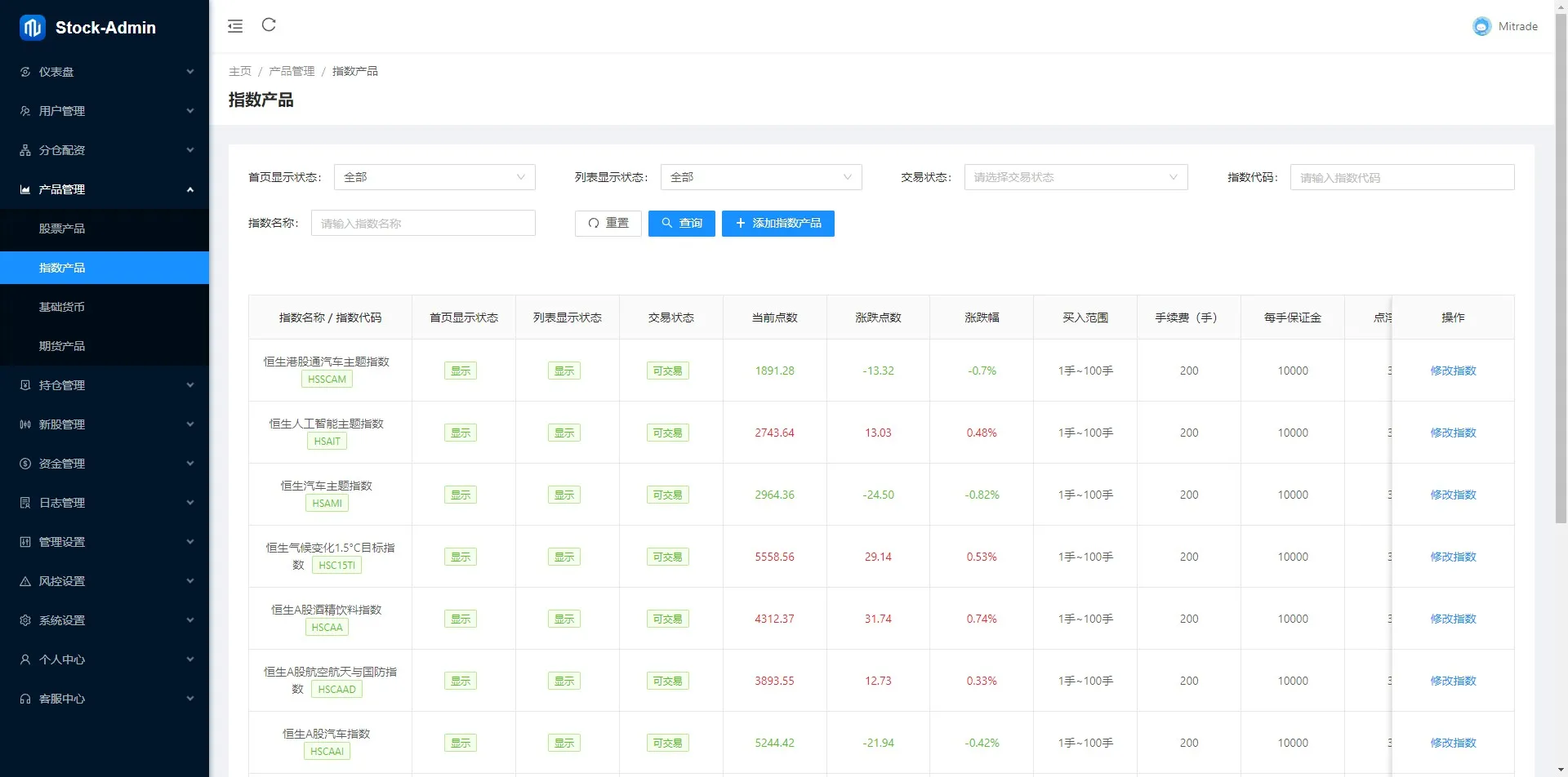
Task: Click the 添加指数产品 button
Action: click(x=777, y=224)
